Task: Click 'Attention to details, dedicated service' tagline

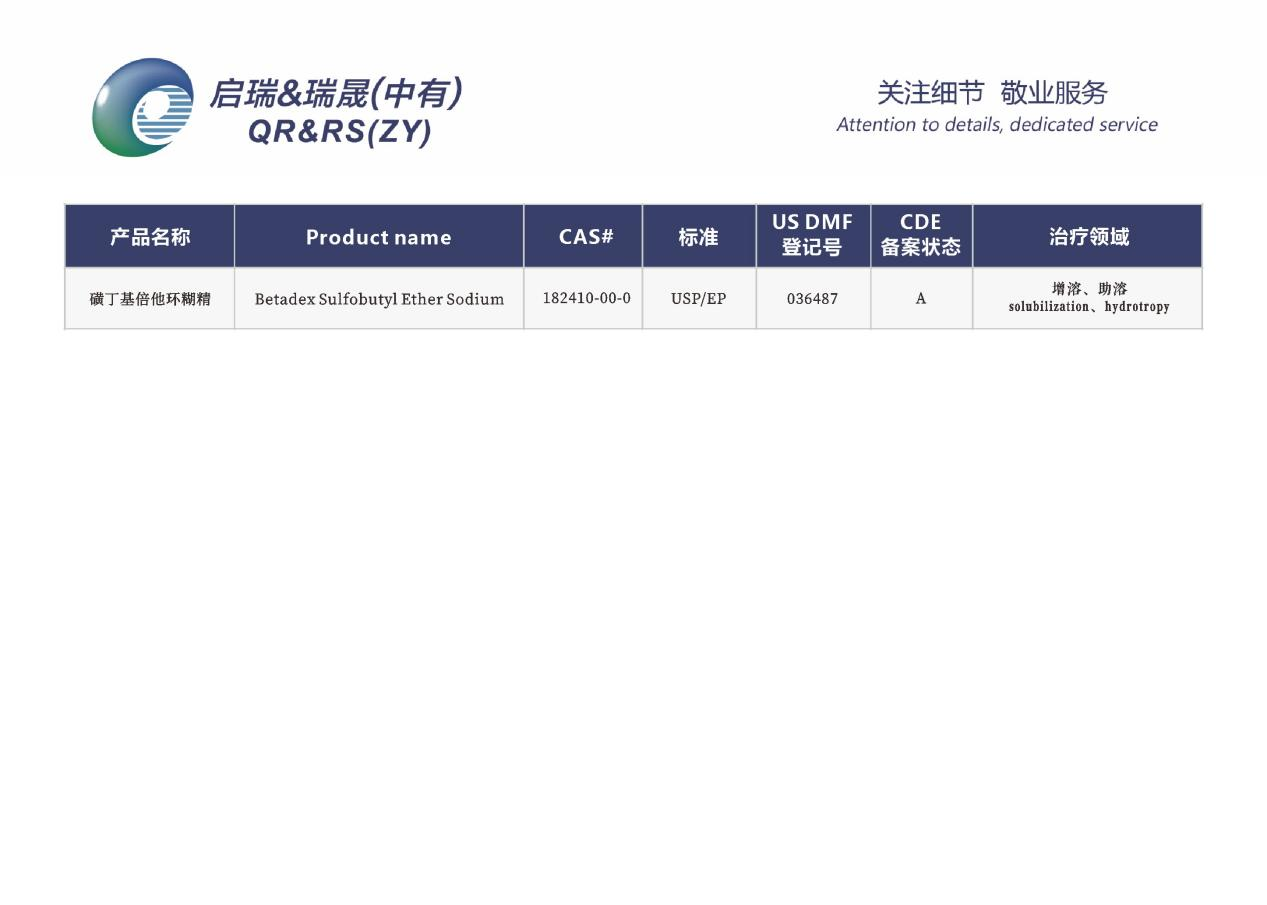Action: [x=997, y=125]
